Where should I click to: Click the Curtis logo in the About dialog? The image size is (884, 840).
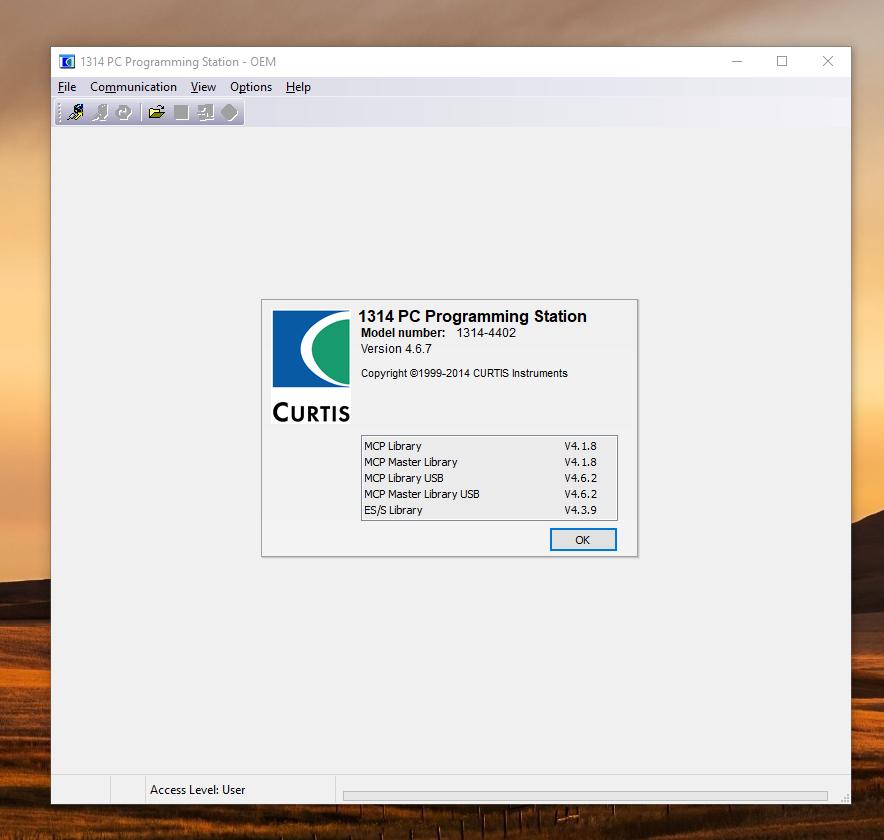[x=311, y=366]
